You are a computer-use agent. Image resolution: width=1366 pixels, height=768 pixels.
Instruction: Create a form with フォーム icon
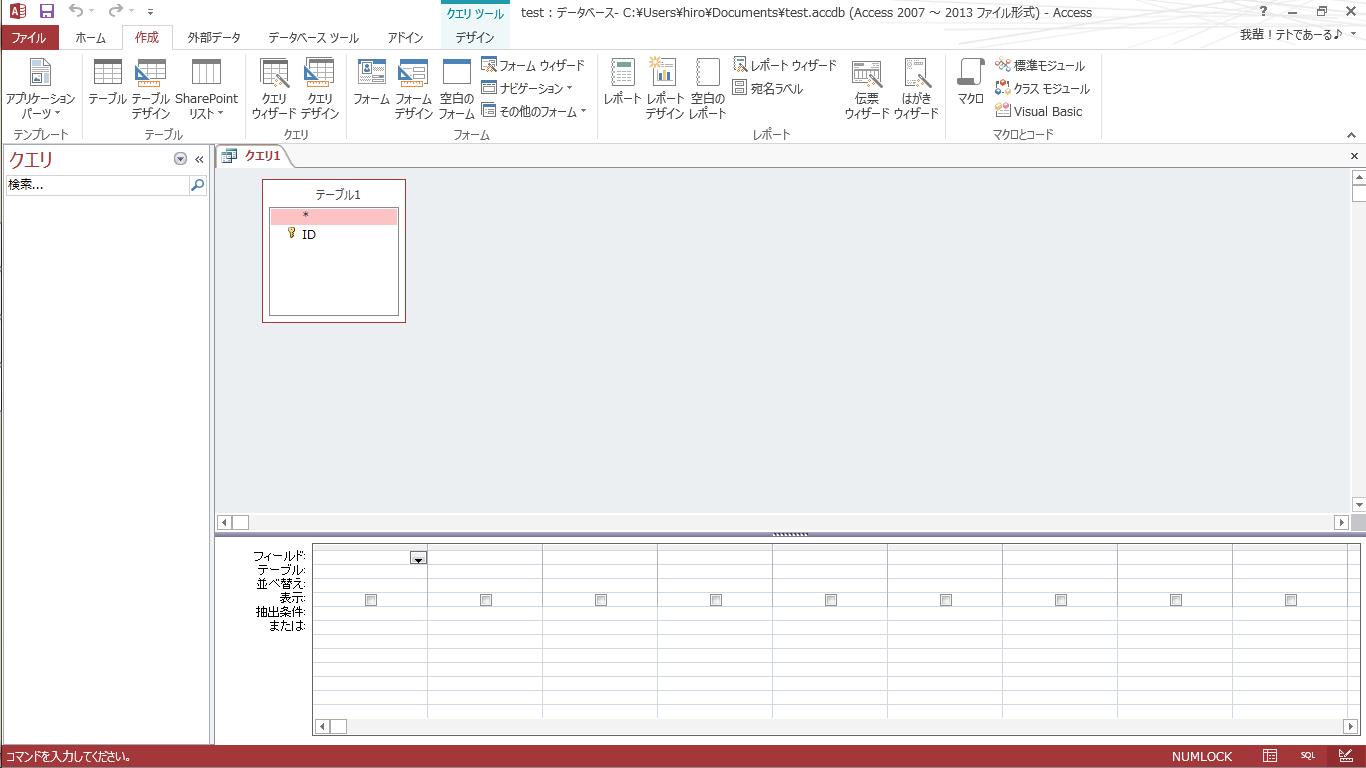point(371,83)
